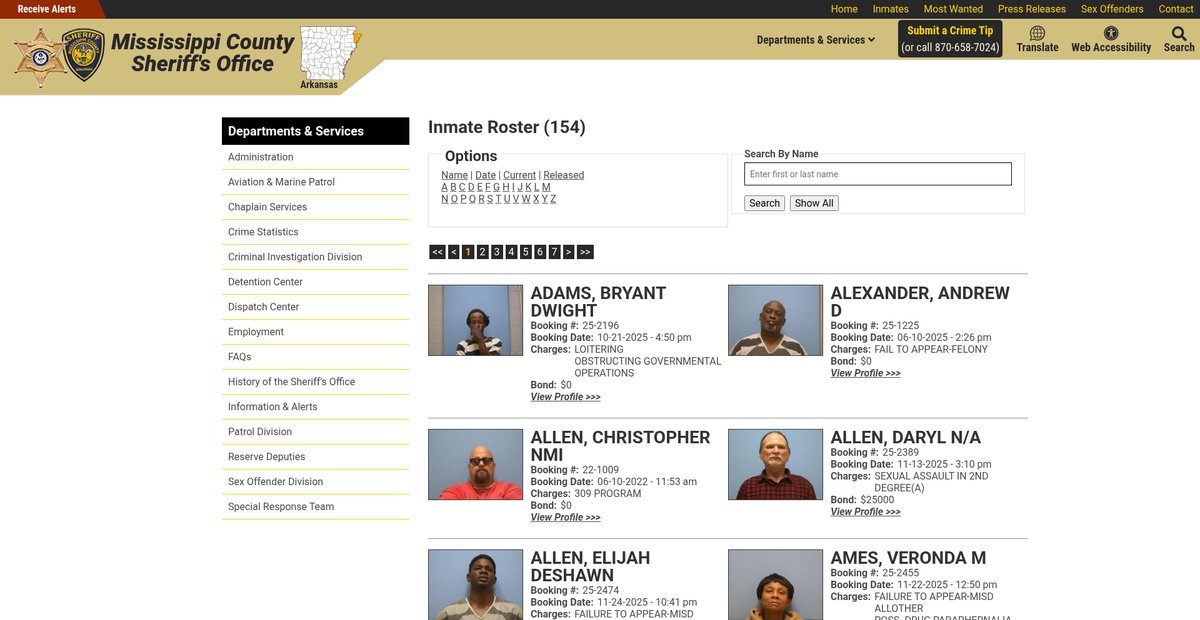Viewport: 1200px width, 620px height.
Task: Open Reserve Deputies in sidebar
Action: [315, 457]
